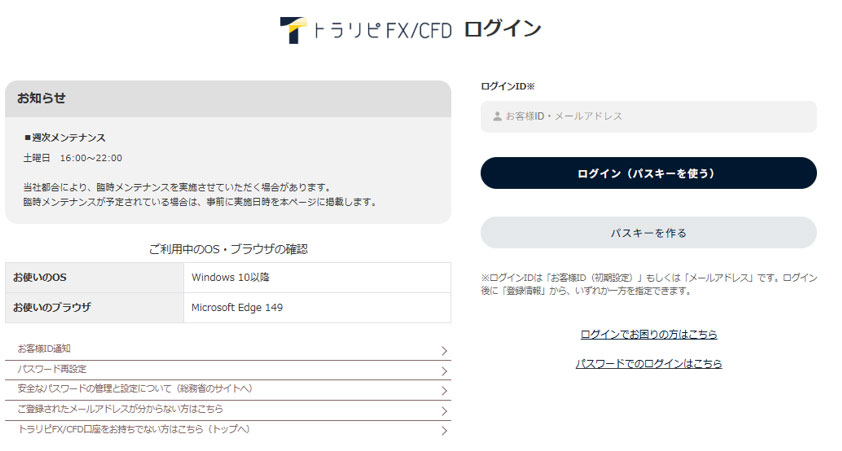
Task: Click the chevron on 安全なパスワード row
Action: [x=444, y=391]
